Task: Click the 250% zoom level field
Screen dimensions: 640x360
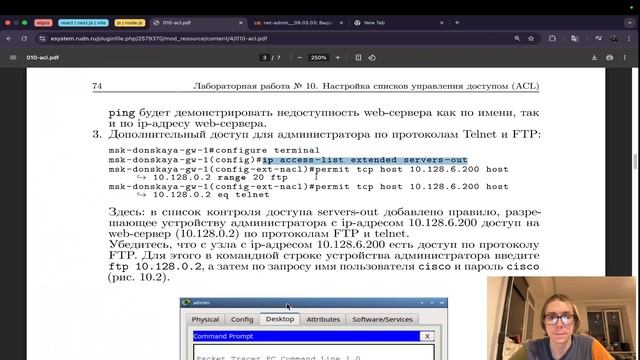Action: click(x=318, y=58)
